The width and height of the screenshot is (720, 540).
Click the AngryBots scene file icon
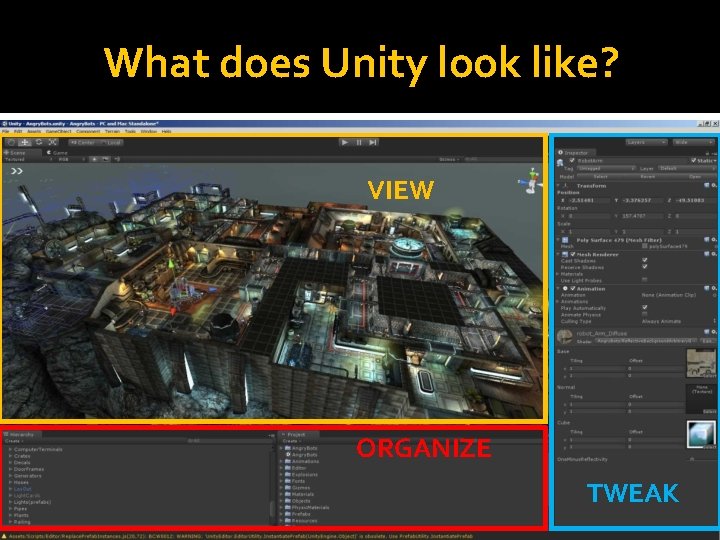(288, 455)
